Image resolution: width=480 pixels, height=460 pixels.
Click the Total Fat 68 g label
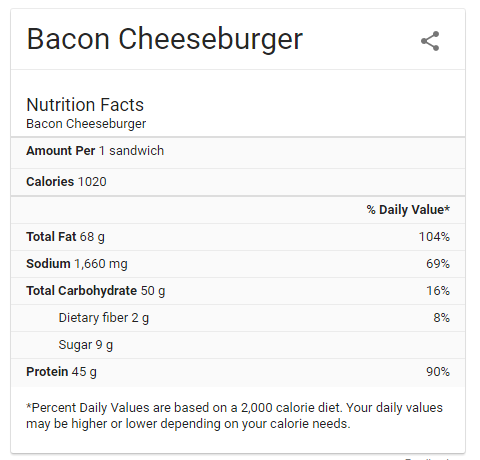point(65,237)
